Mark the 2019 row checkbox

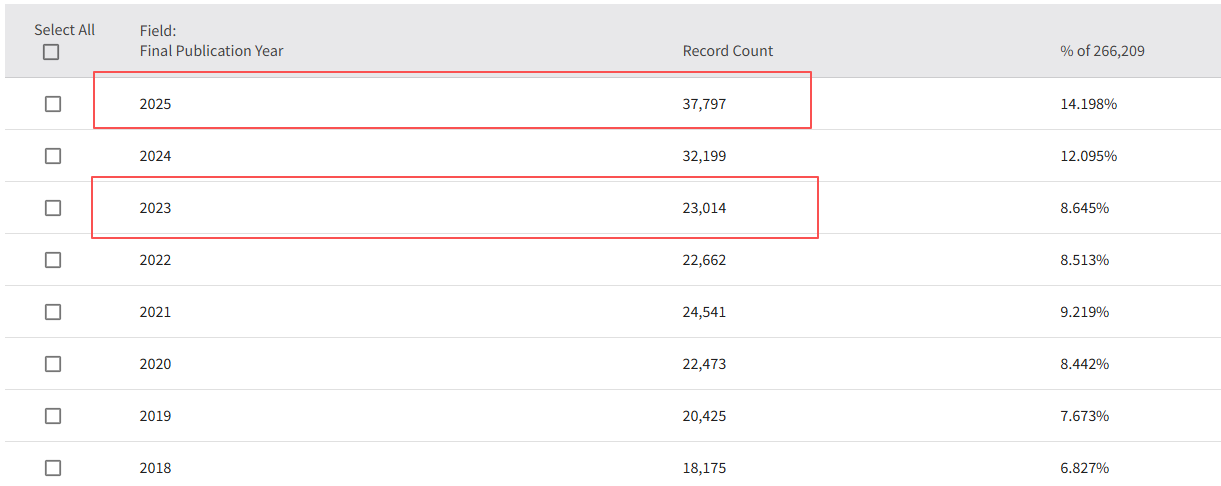53,416
